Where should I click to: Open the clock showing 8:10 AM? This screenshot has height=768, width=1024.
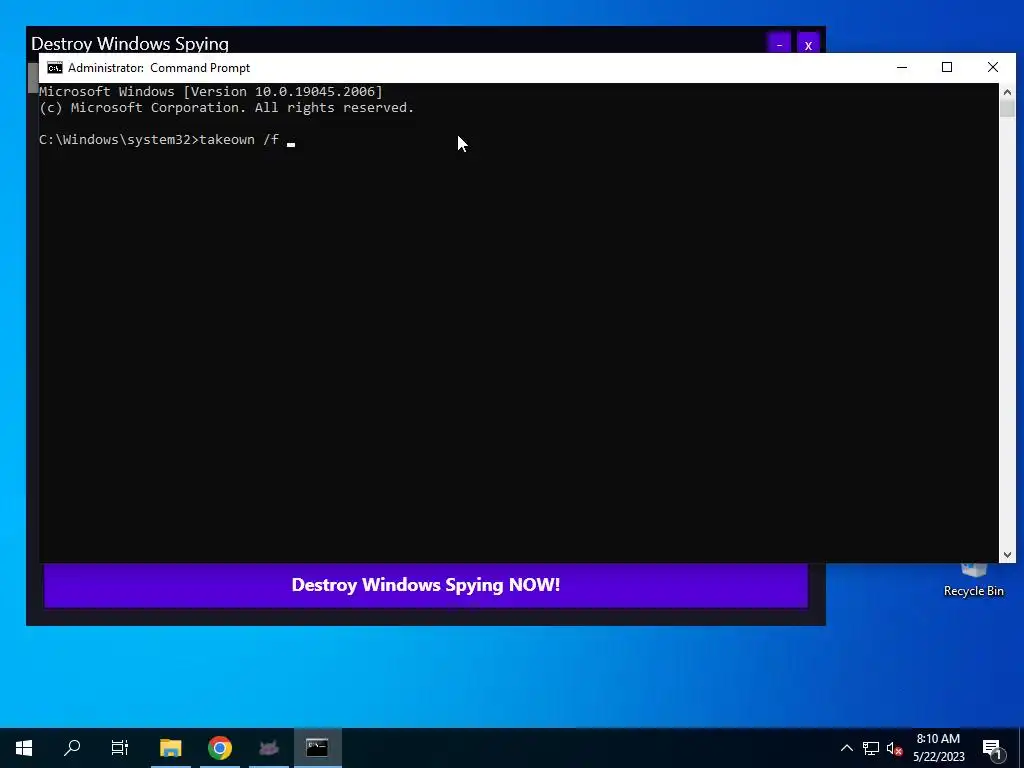coord(938,748)
